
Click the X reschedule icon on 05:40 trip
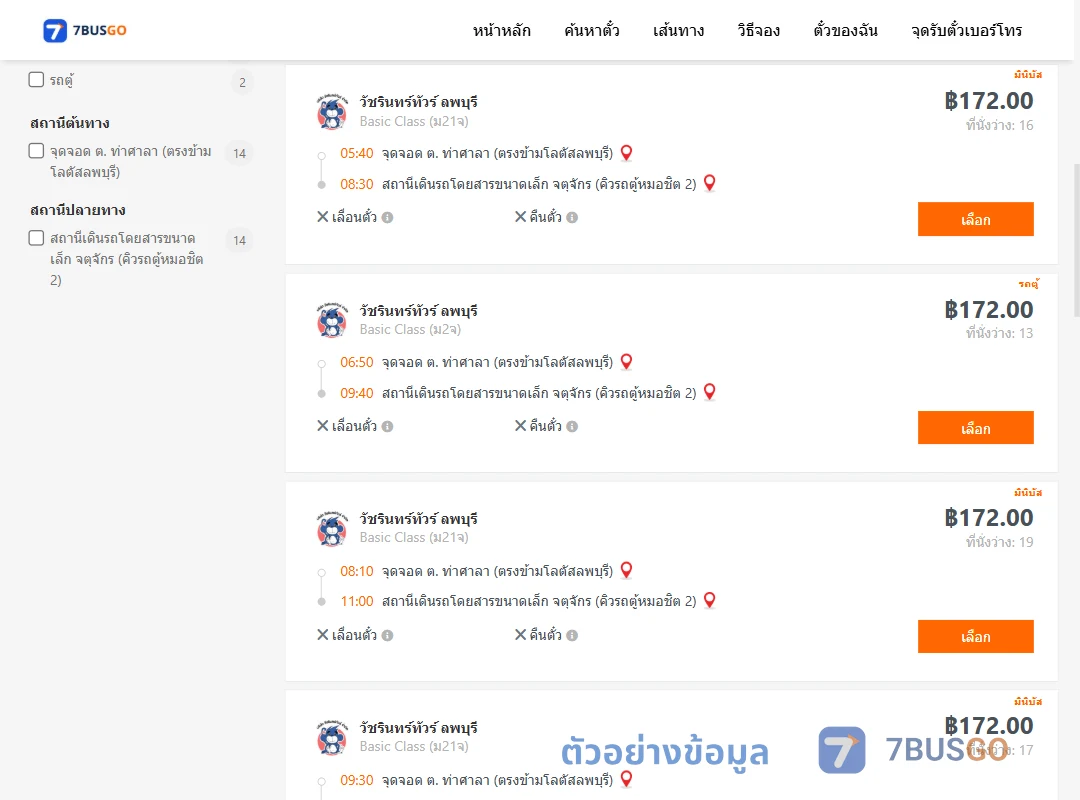[322, 217]
